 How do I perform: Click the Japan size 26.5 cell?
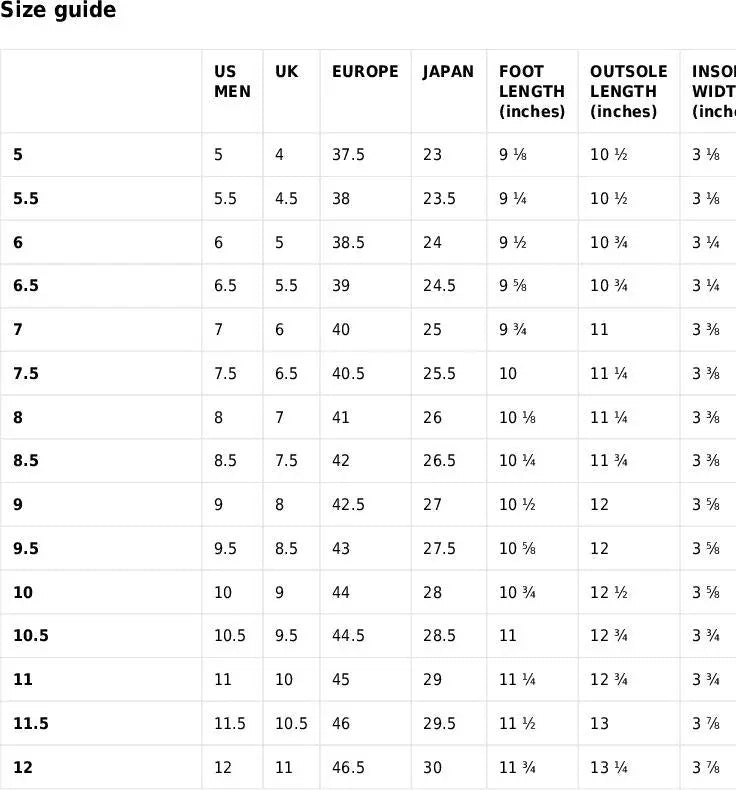[x=439, y=461]
